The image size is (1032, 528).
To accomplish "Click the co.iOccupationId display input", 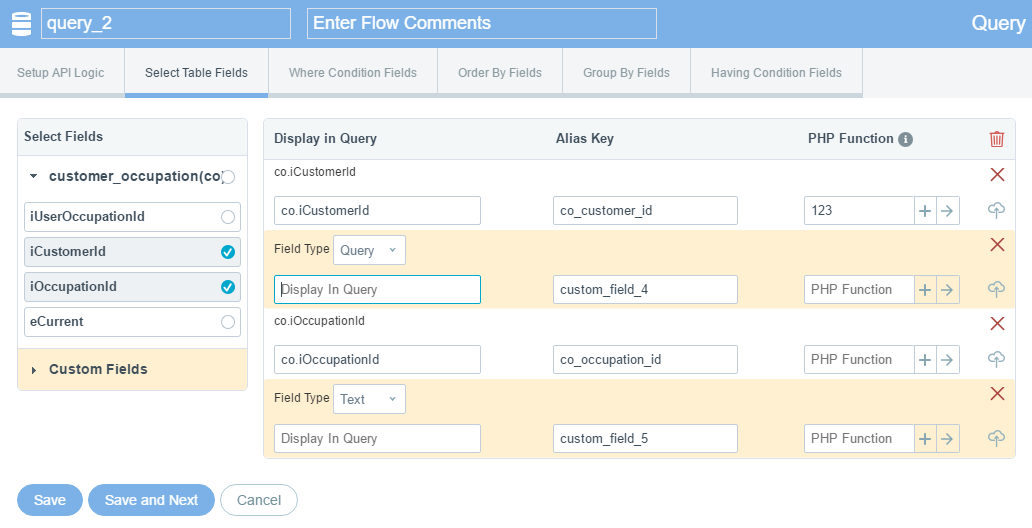I will pos(377,359).
